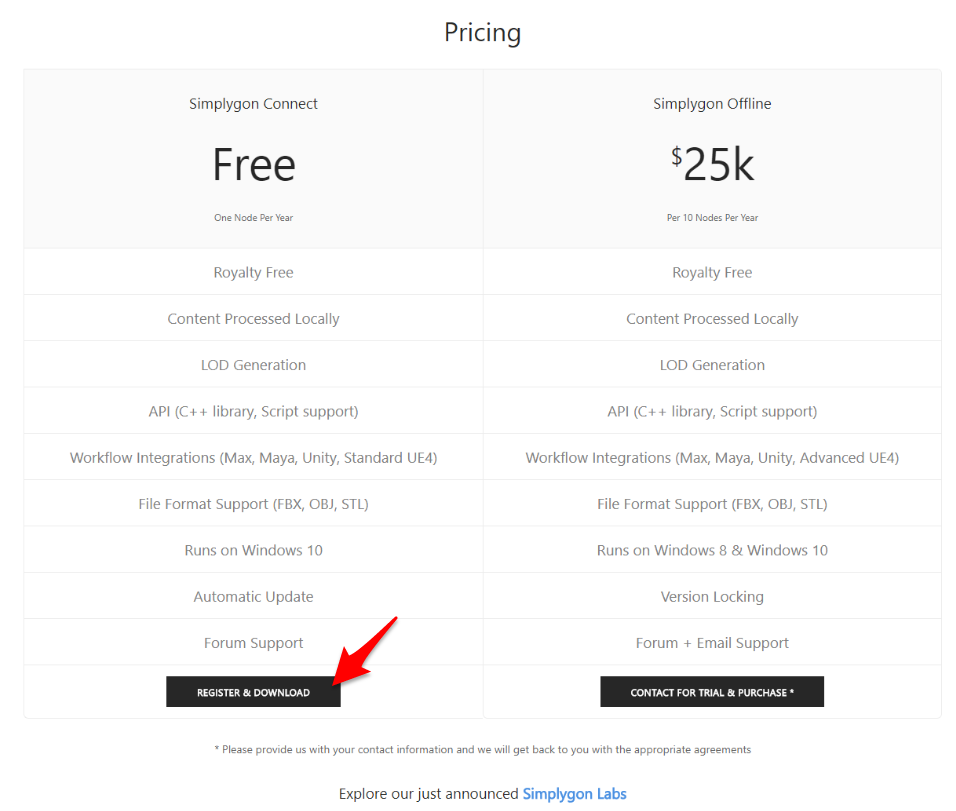The height and width of the screenshot is (811, 956).
Task: Click the Simplygon Connect plan title
Action: click(x=253, y=104)
